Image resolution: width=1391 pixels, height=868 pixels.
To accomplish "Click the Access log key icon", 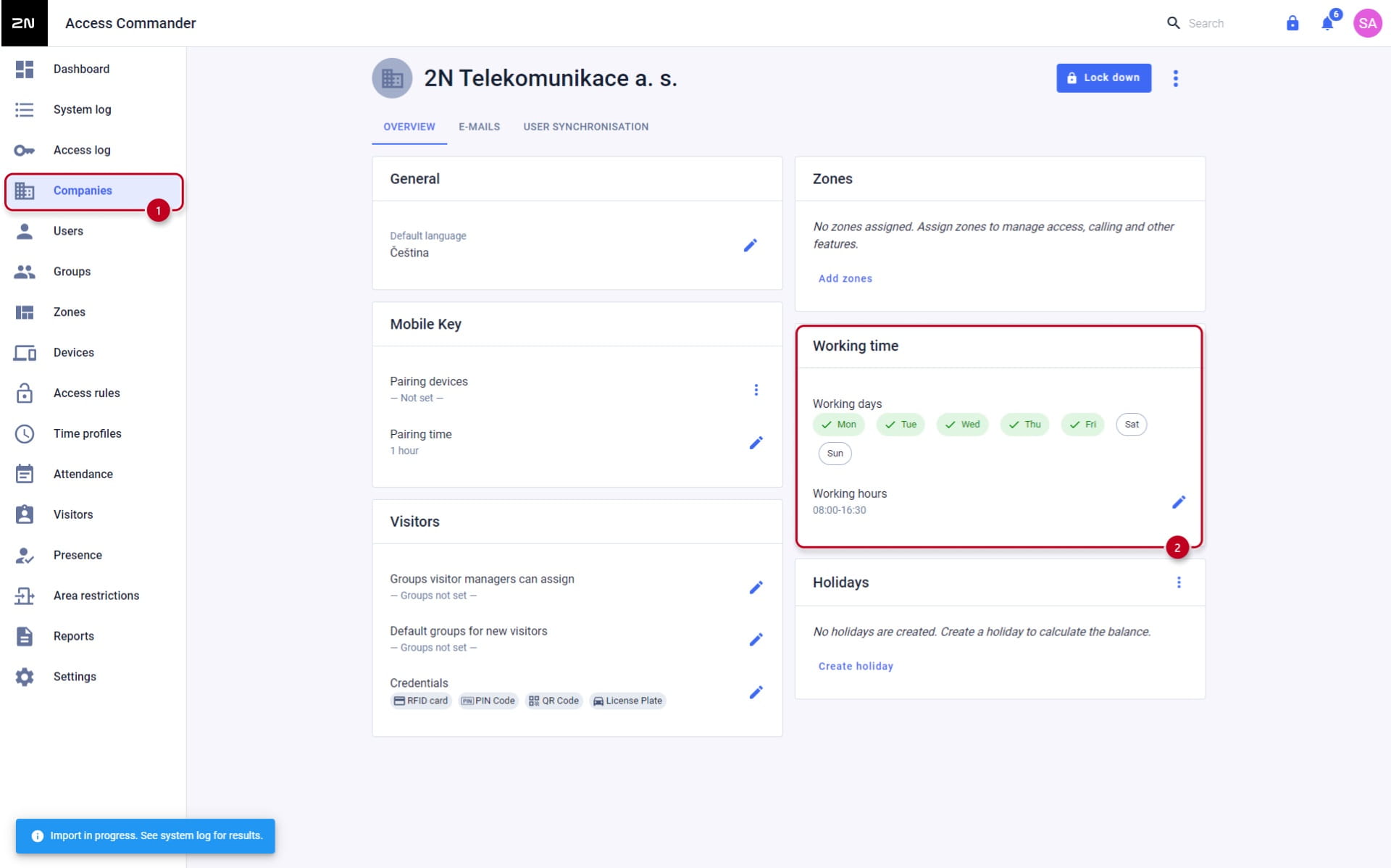I will click(x=25, y=150).
